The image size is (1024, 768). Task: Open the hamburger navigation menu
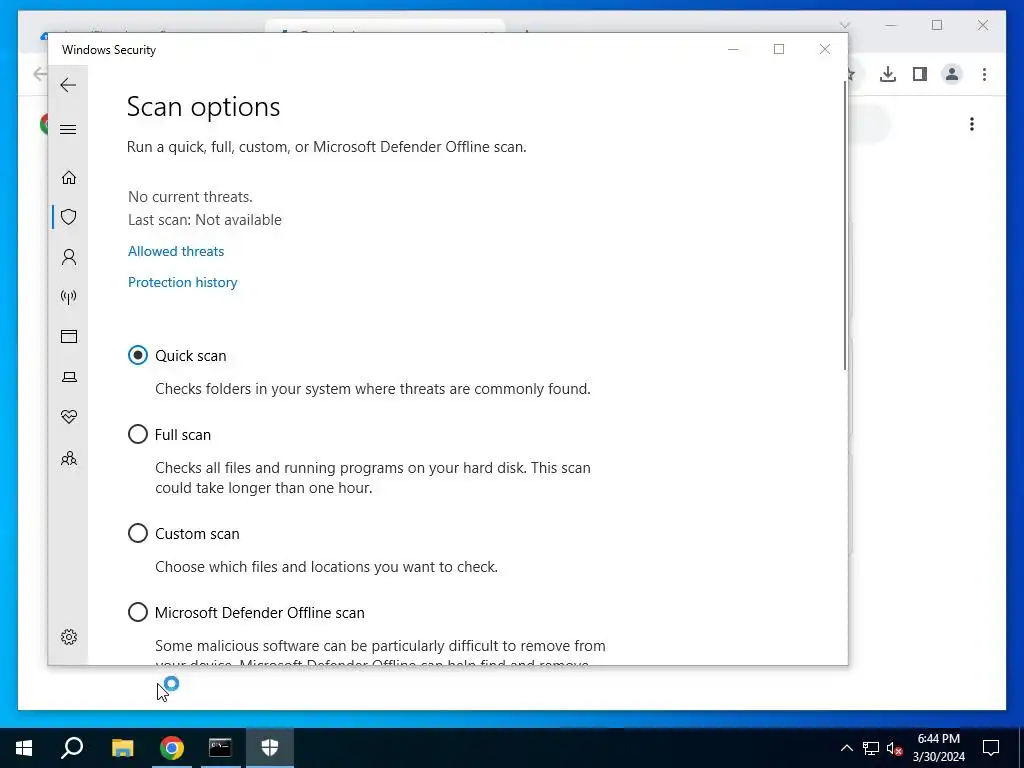coord(68,129)
